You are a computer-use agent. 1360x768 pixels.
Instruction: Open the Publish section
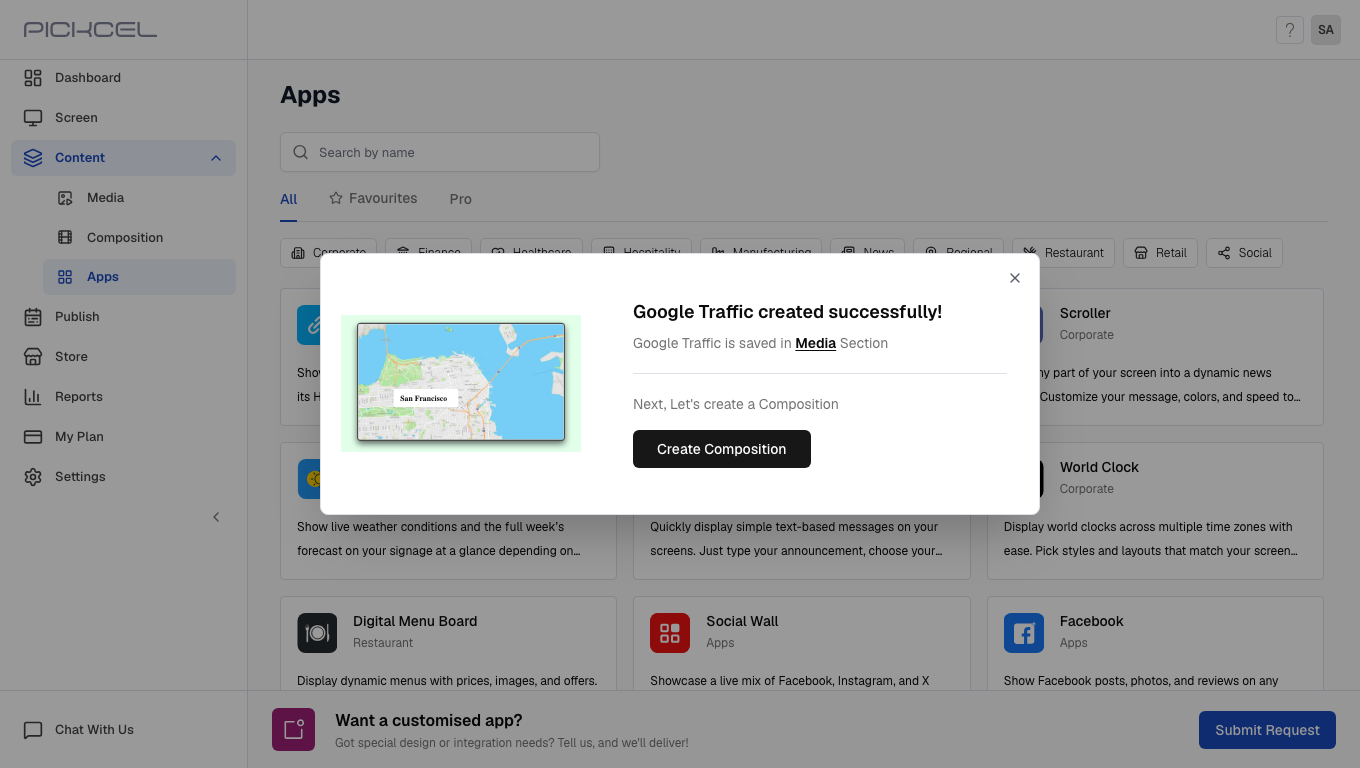[x=124, y=317]
